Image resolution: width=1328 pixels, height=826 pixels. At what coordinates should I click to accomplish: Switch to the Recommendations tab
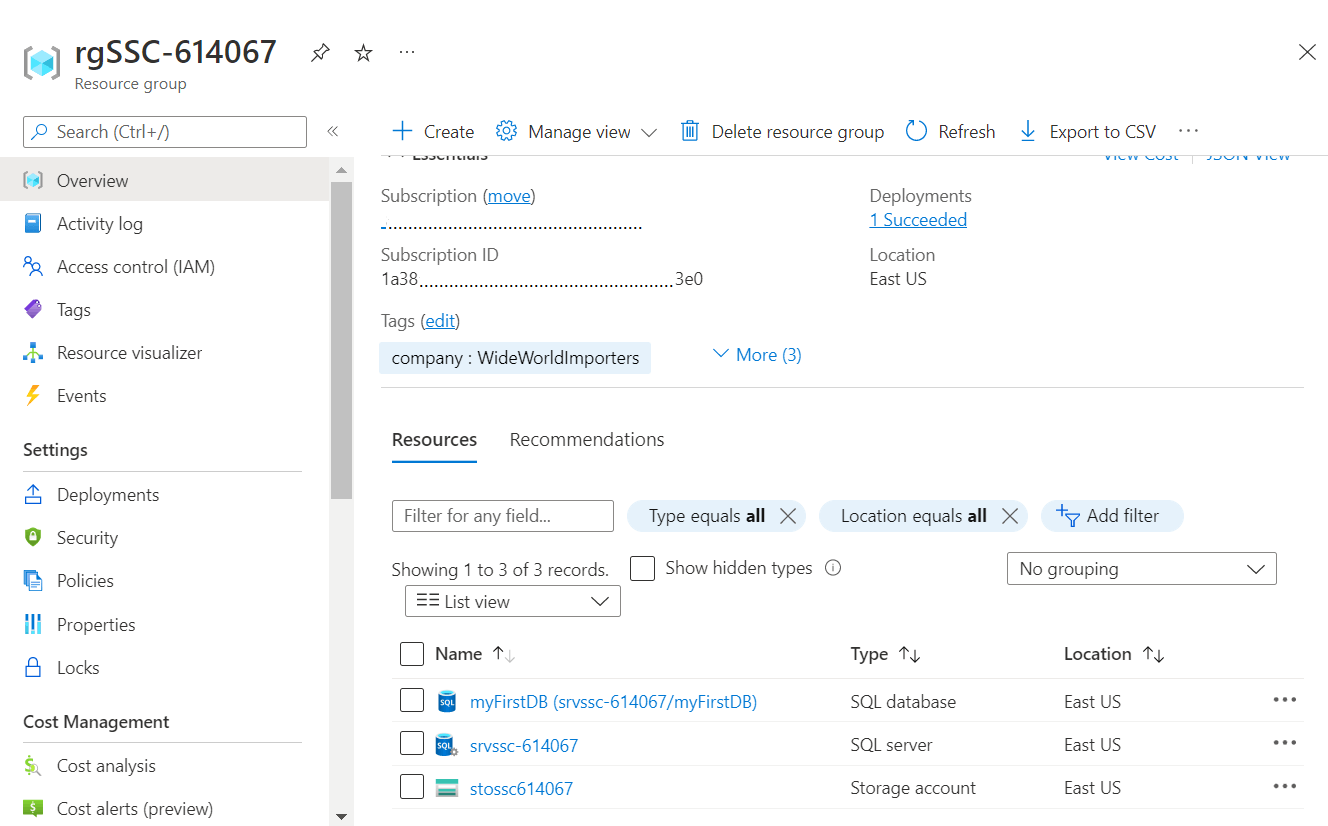pyautogui.click(x=587, y=440)
